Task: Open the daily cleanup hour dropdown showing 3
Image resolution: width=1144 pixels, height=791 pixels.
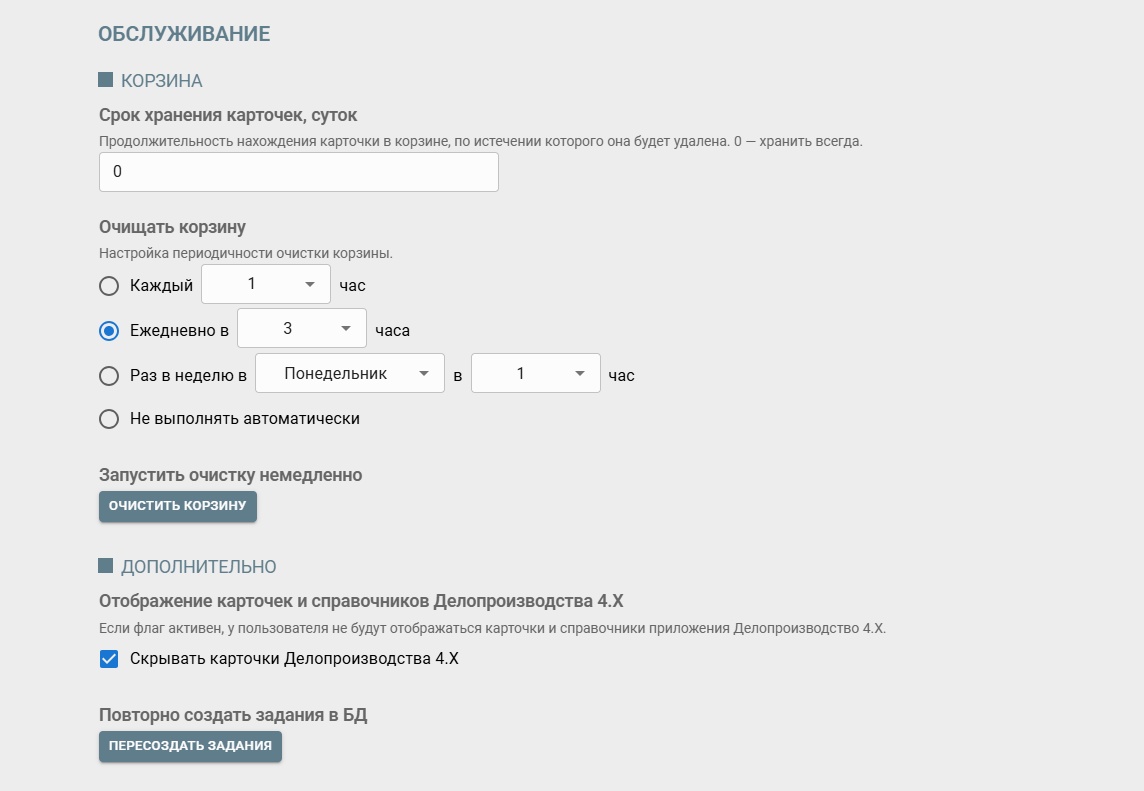Action: 301,328
